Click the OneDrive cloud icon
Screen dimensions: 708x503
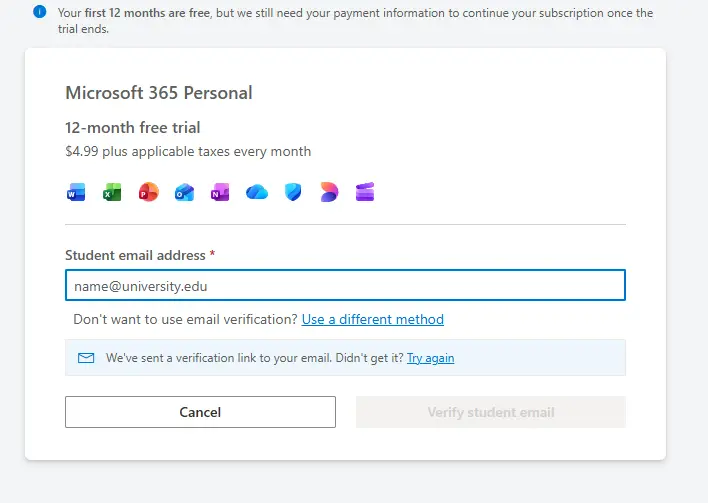point(257,192)
